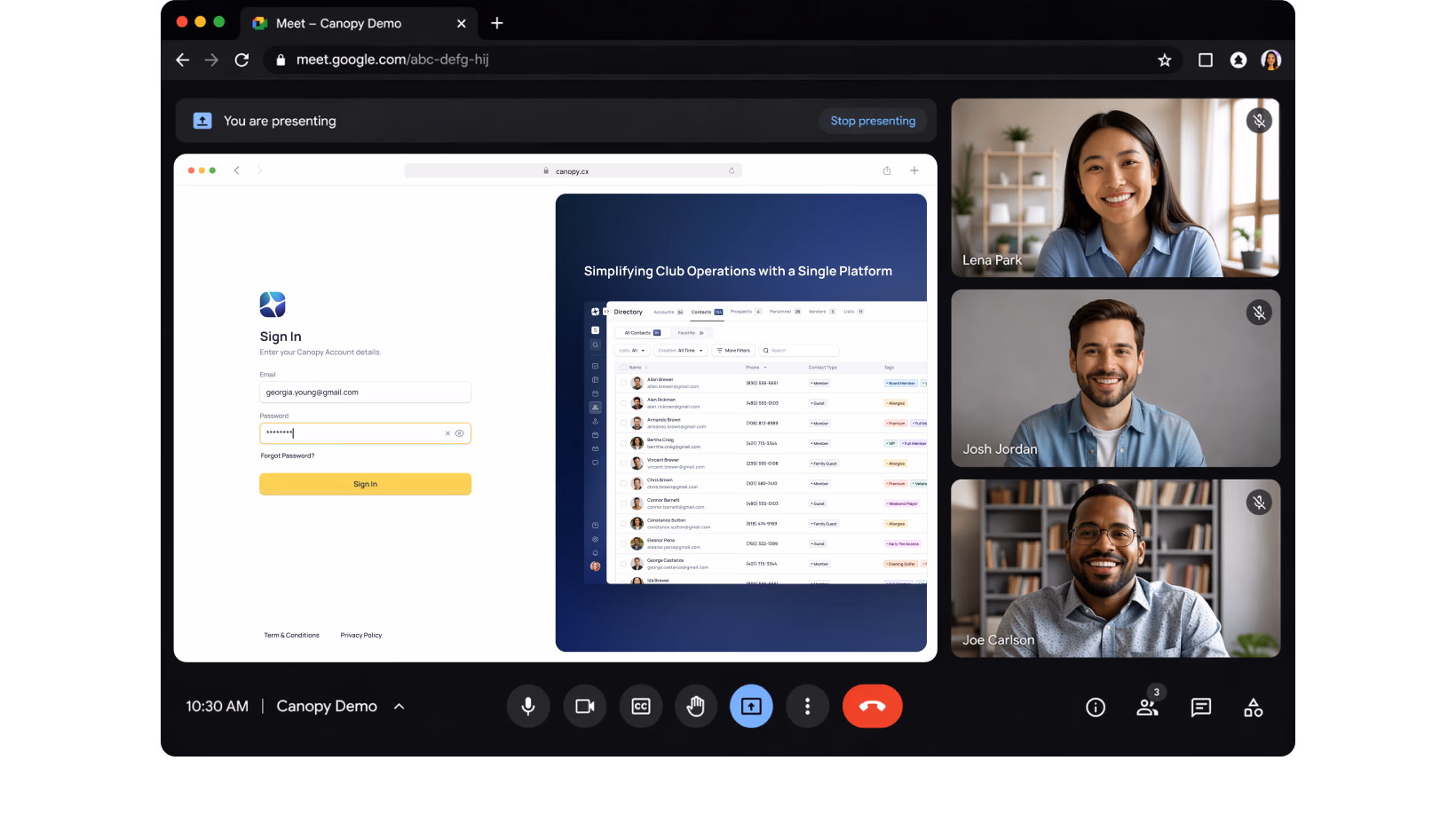Viewport: 1456px width, 824px height.
Task: Click Josh Jordan's muted mic indicator
Action: [x=1259, y=313]
